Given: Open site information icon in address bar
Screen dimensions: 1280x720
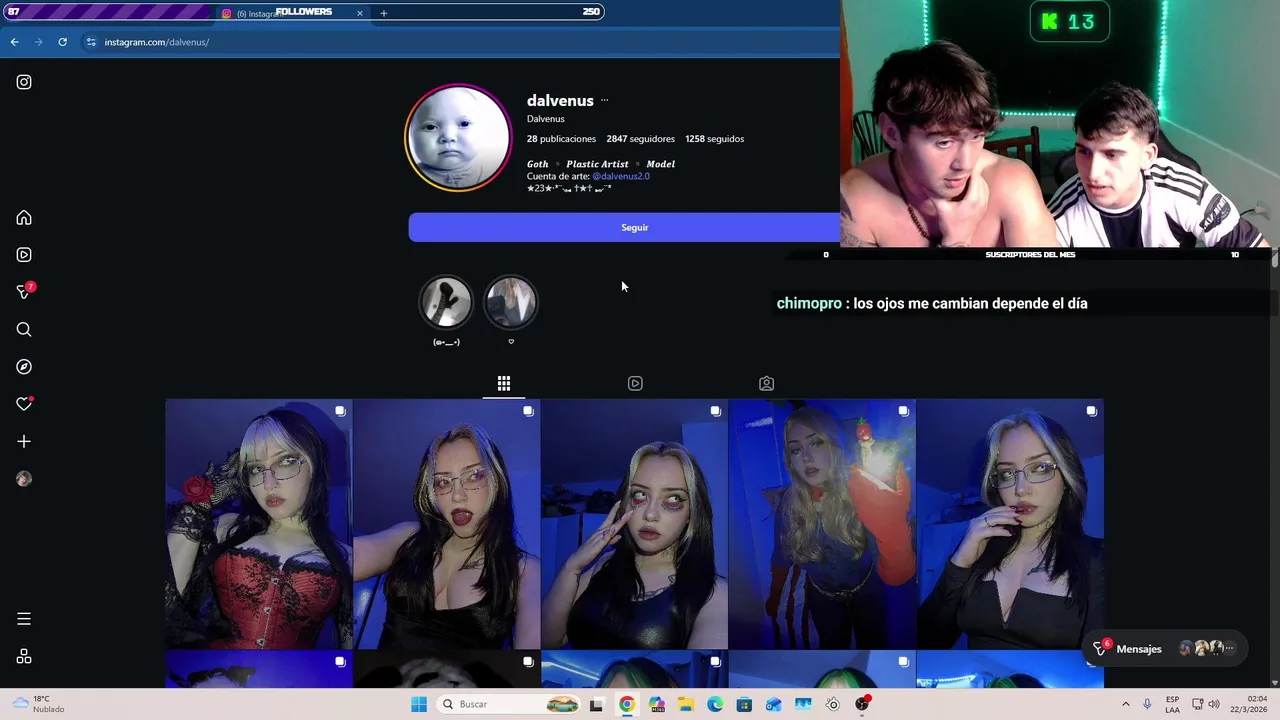Looking at the screenshot, I should pos(91,42).
